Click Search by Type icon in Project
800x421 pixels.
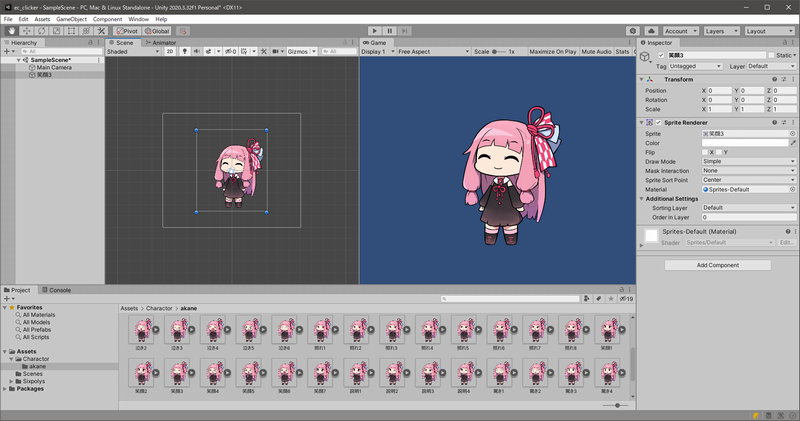(x=587, y=299)
